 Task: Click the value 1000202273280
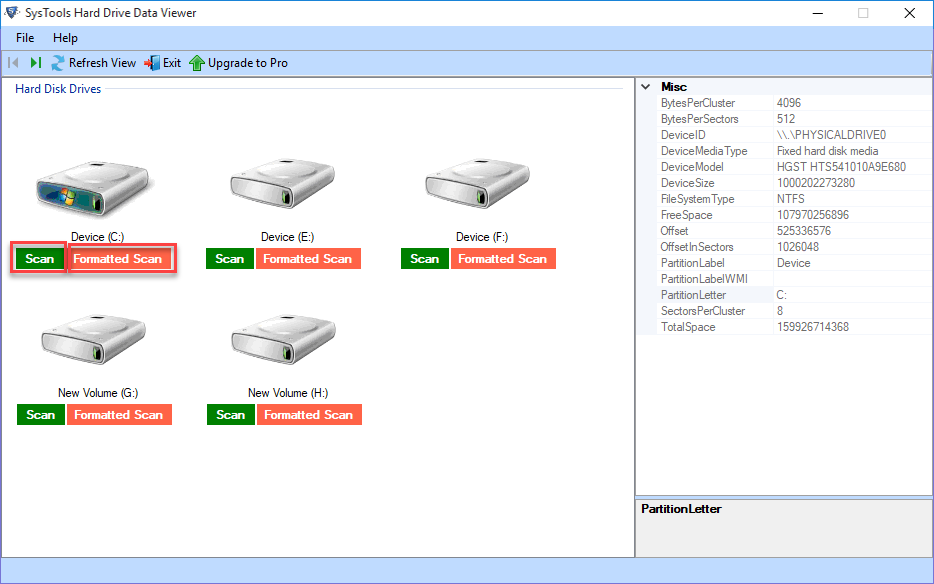tap(815, 183)
